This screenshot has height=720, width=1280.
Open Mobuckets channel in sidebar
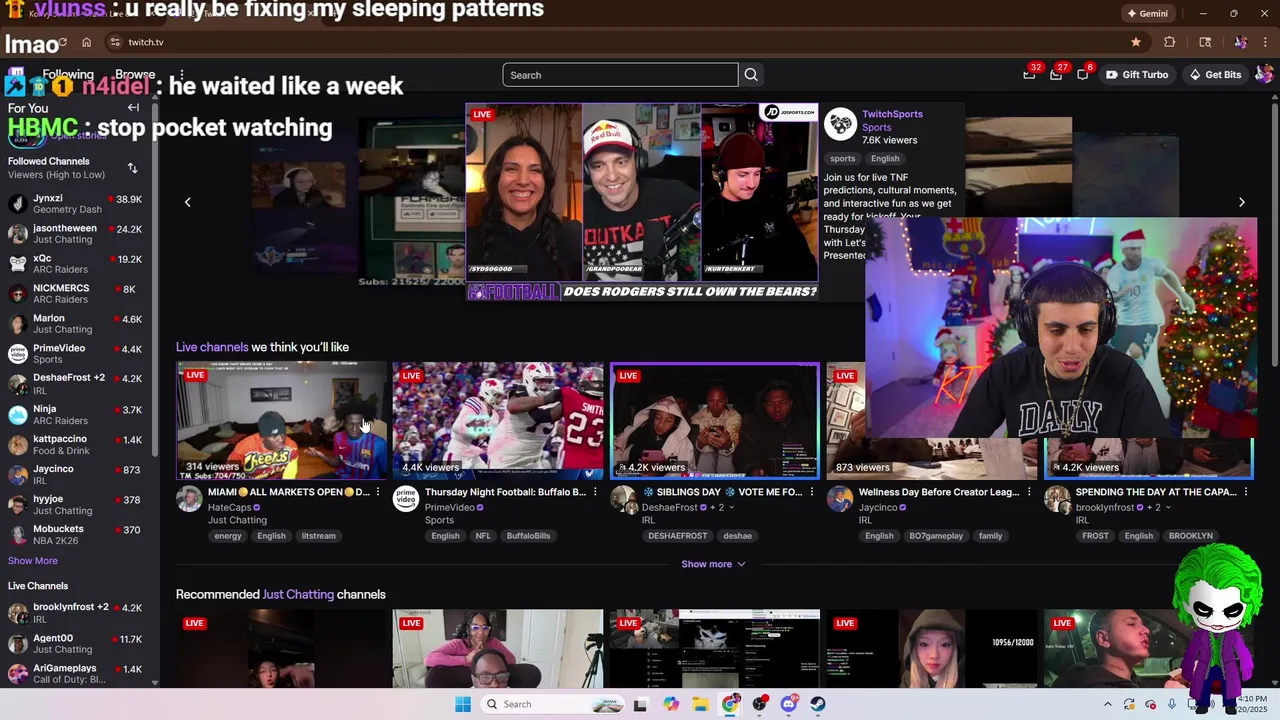pyautogui.click(x=76, y=535)
